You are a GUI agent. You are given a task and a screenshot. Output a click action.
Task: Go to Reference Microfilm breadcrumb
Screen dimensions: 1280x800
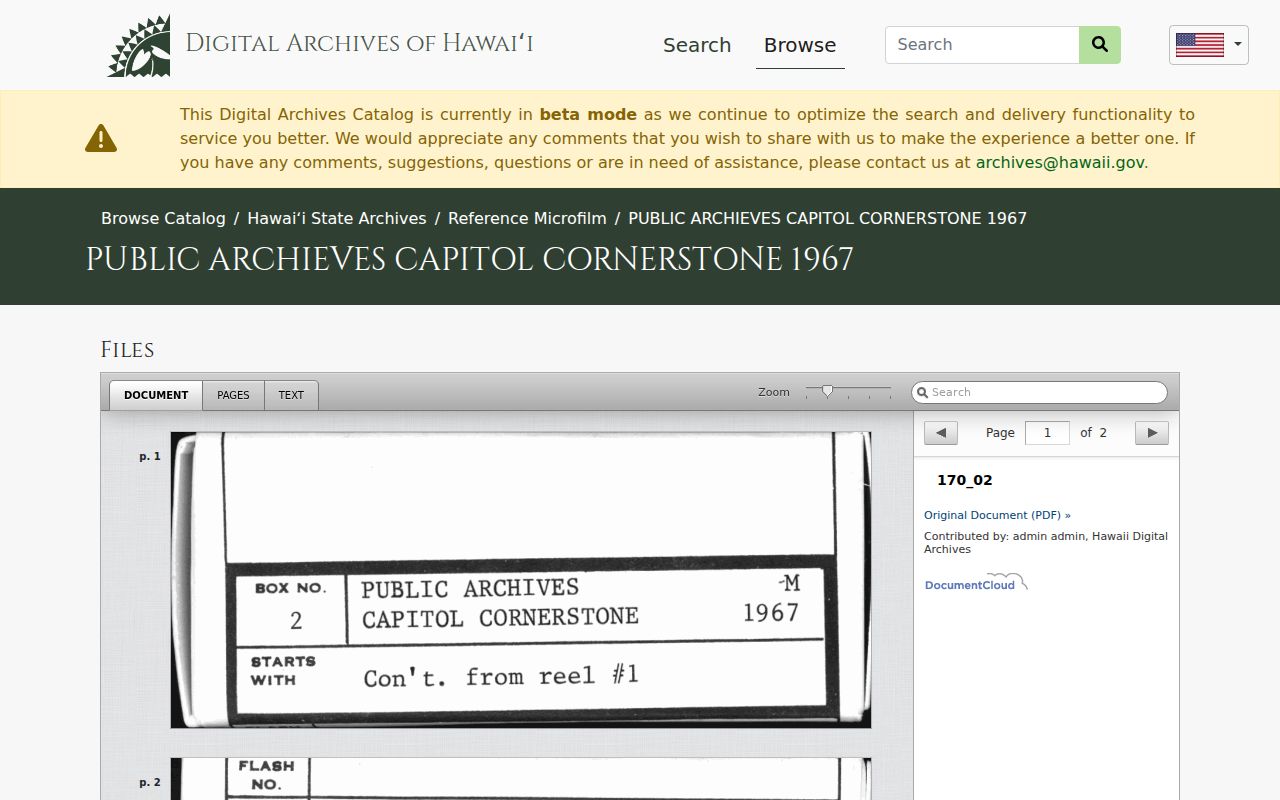(527, 218)
